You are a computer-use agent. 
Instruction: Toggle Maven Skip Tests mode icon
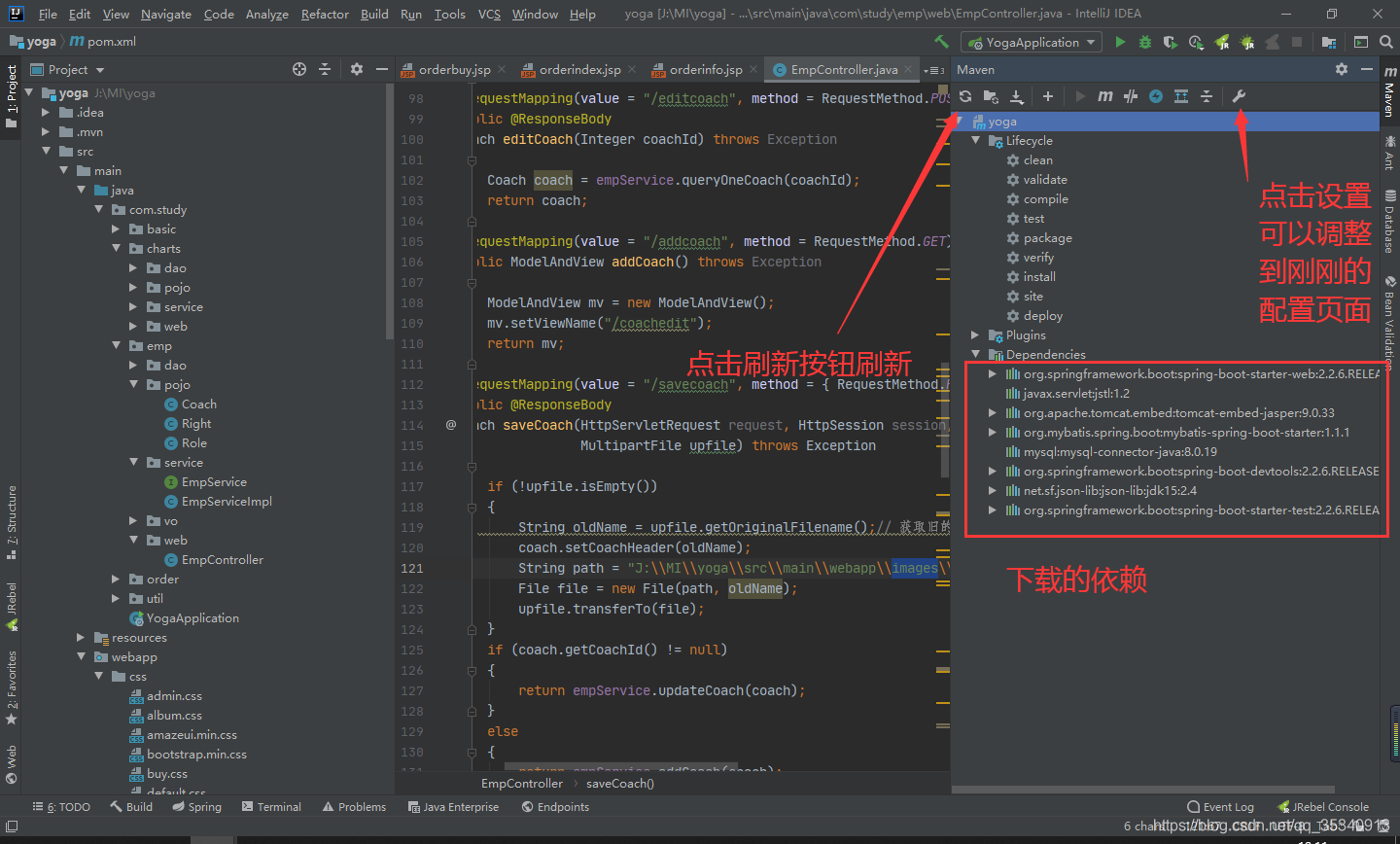1131,96
